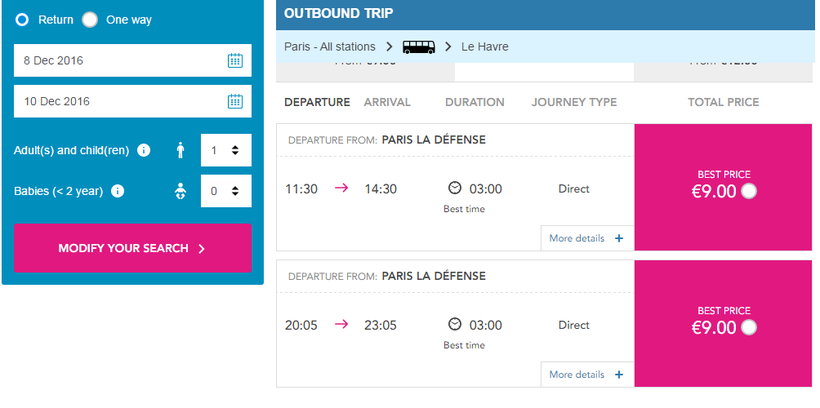The width and height of the screenshot is (820, 408).
Task: Select the One way option
Action: coord(90,19)
